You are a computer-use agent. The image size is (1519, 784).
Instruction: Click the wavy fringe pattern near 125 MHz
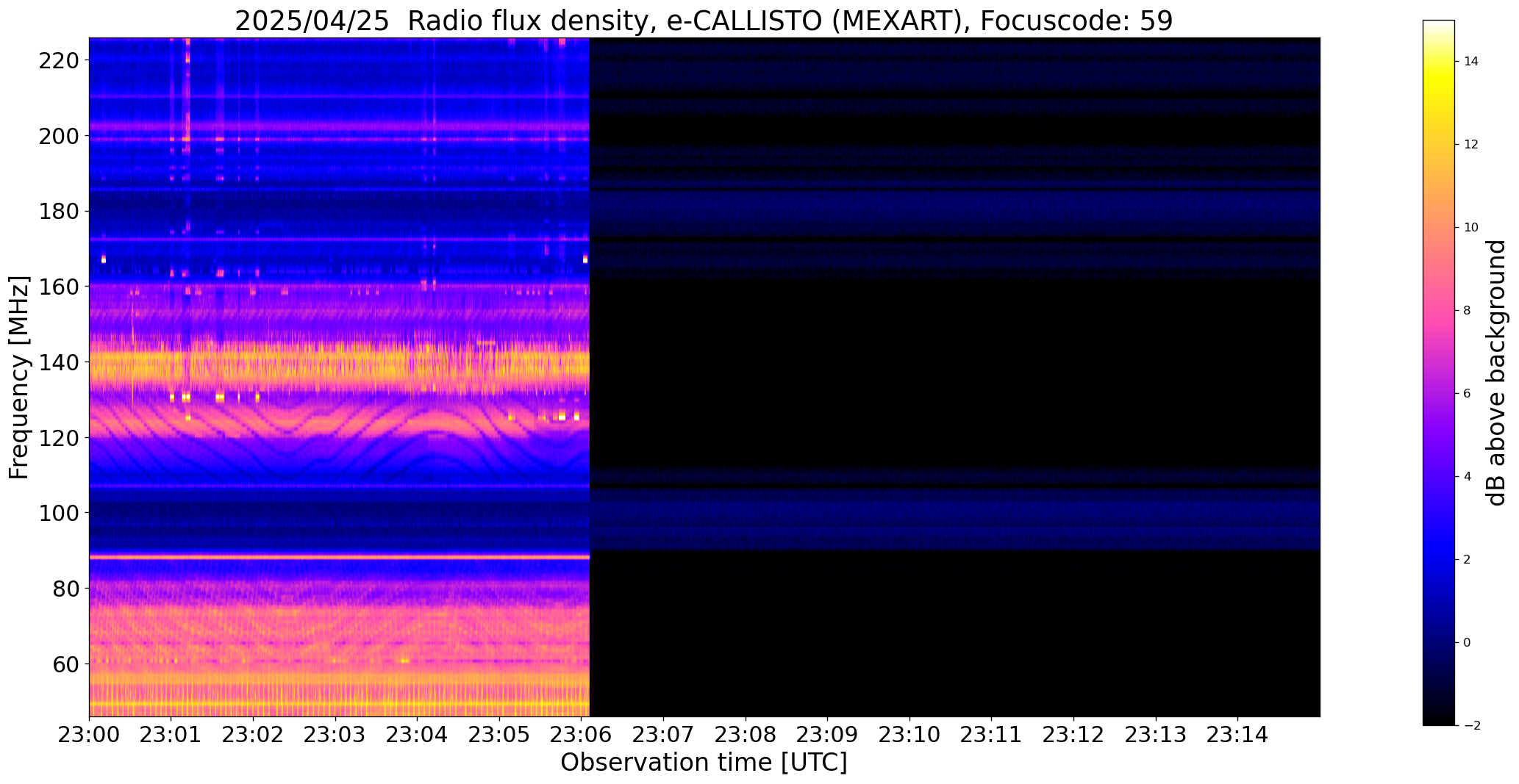tap(339, 422)
